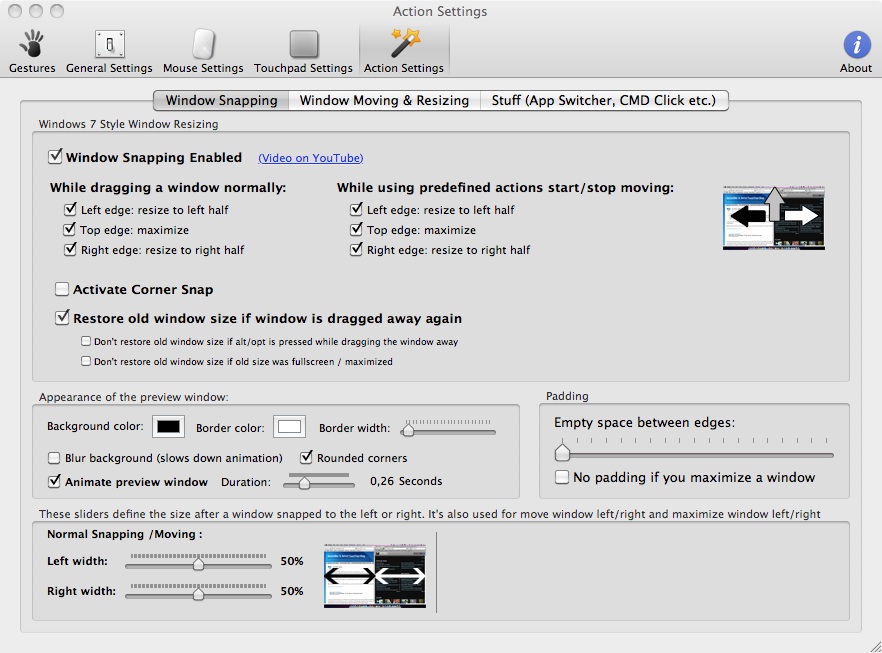Click the Left width slider

click(198, 564)
